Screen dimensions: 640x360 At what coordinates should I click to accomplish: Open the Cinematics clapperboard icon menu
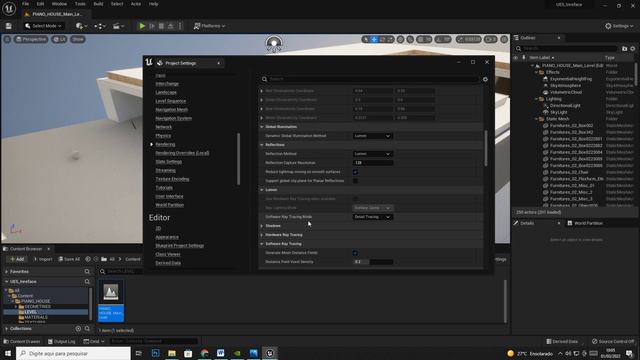[x=118, y=26]
